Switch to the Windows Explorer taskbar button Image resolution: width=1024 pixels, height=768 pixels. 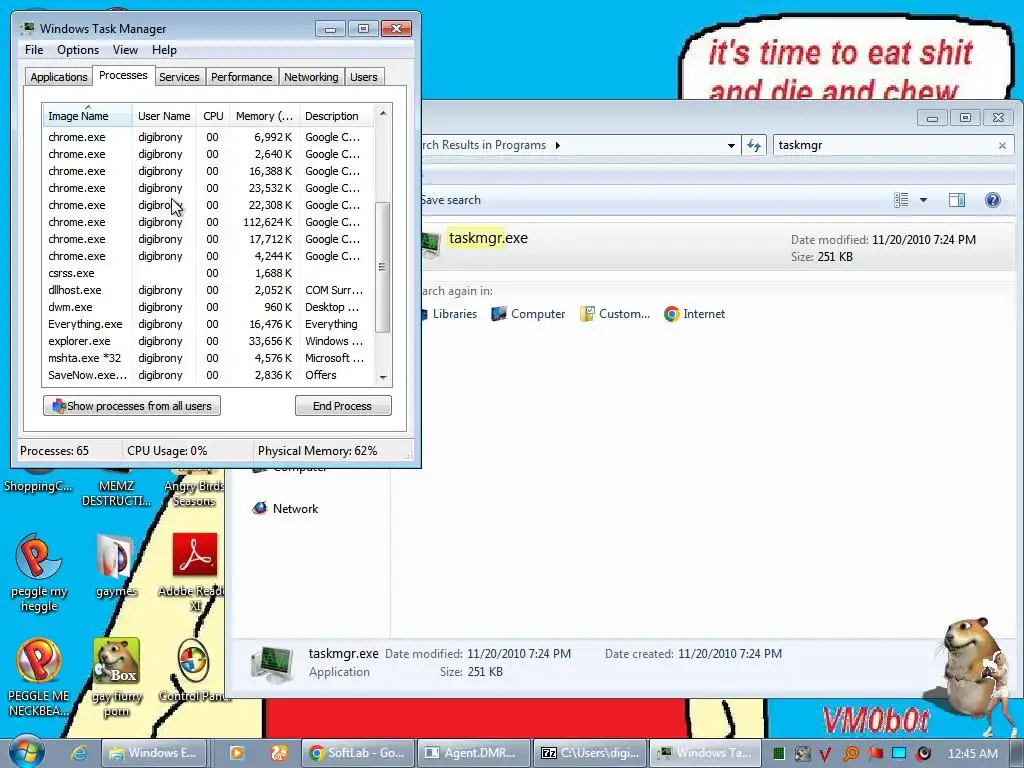click(155, 753)
